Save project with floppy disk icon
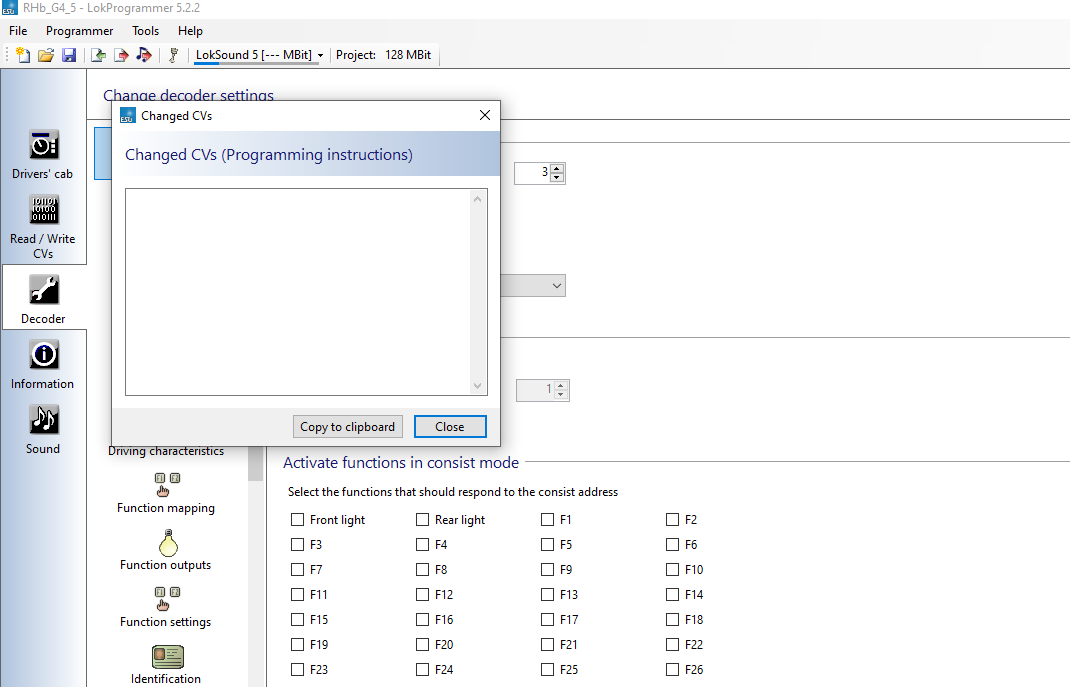 69,55
